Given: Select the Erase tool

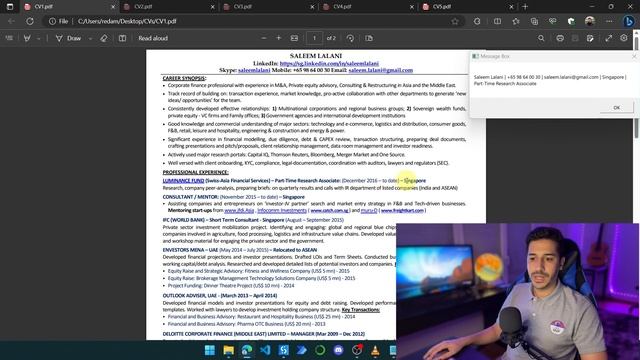Looking at the screenshot, I should click(x=104, y=38).
